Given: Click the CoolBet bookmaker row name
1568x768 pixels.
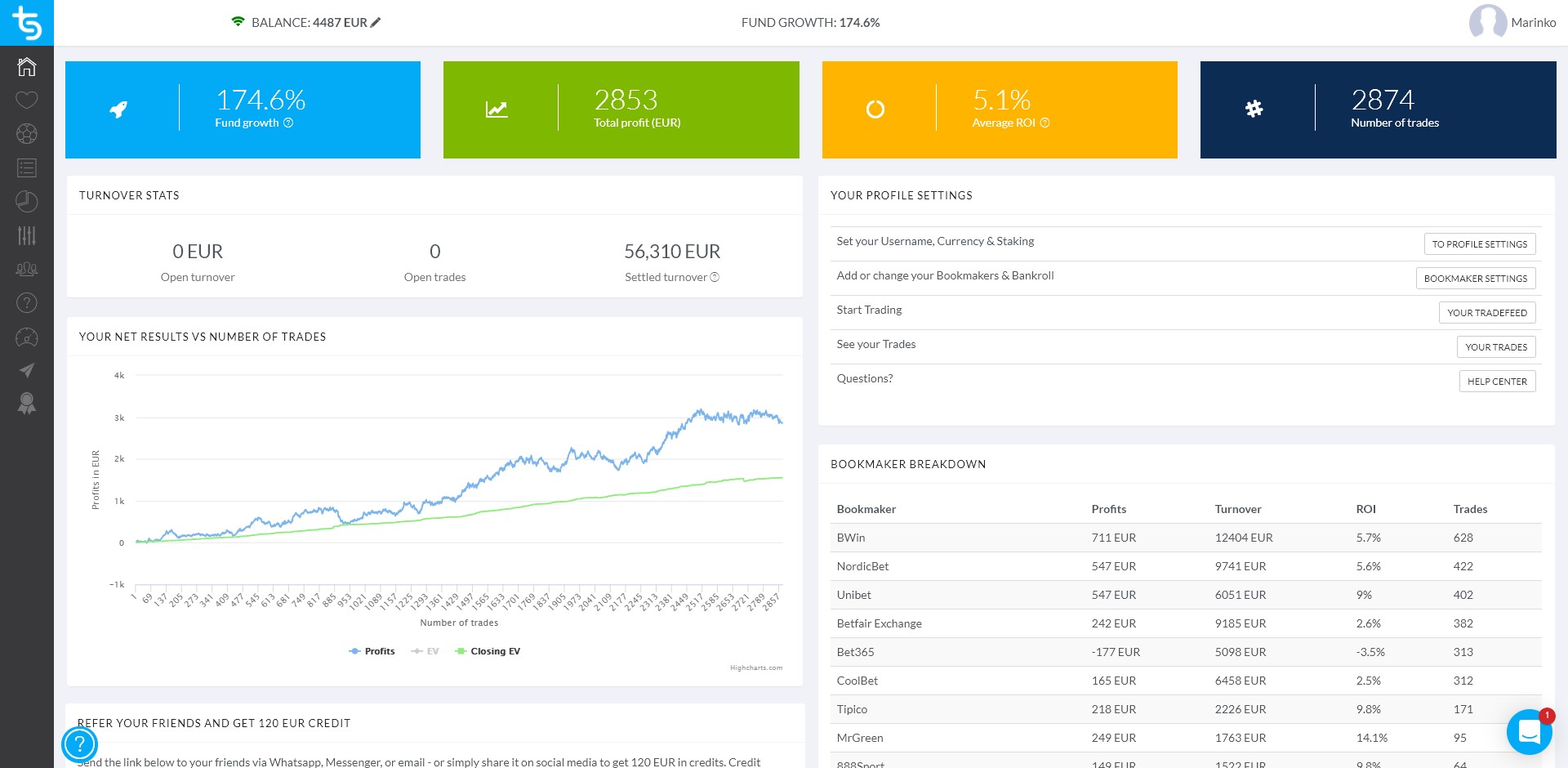Looking at the screenshot, I should (857, 681).
